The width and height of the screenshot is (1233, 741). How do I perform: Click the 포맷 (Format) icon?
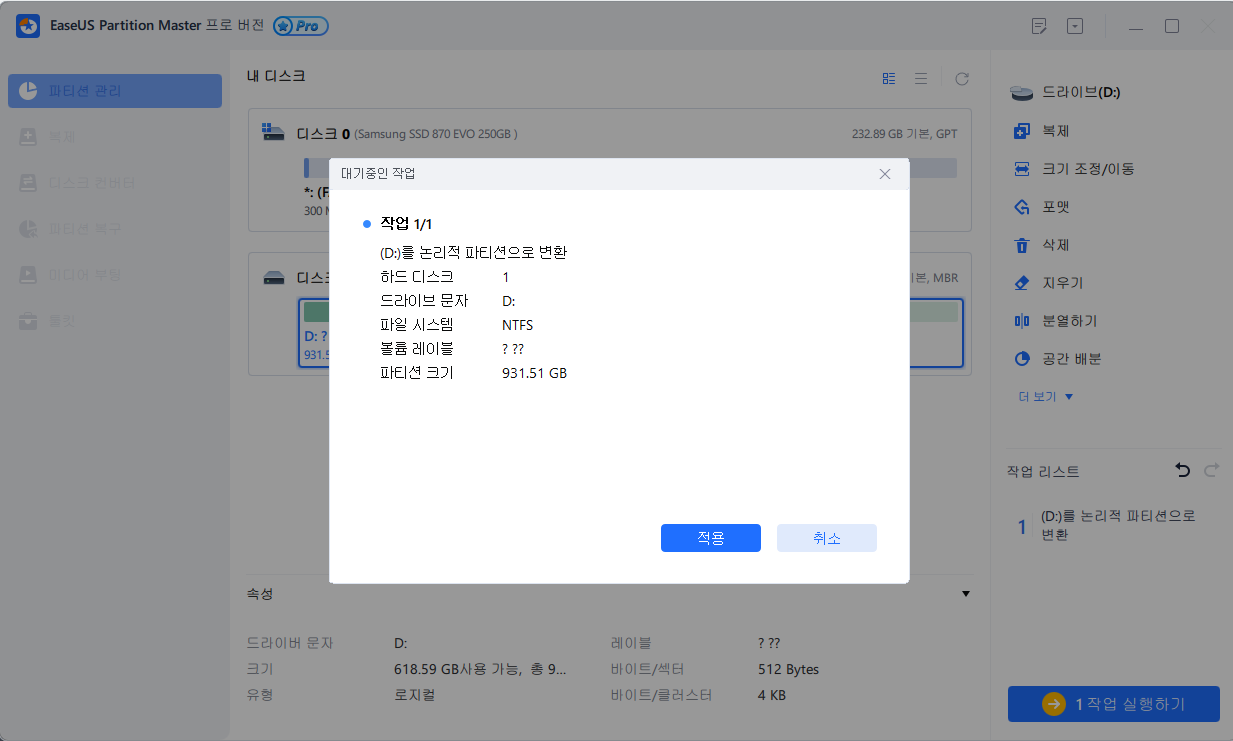[x=1022, y=206]
